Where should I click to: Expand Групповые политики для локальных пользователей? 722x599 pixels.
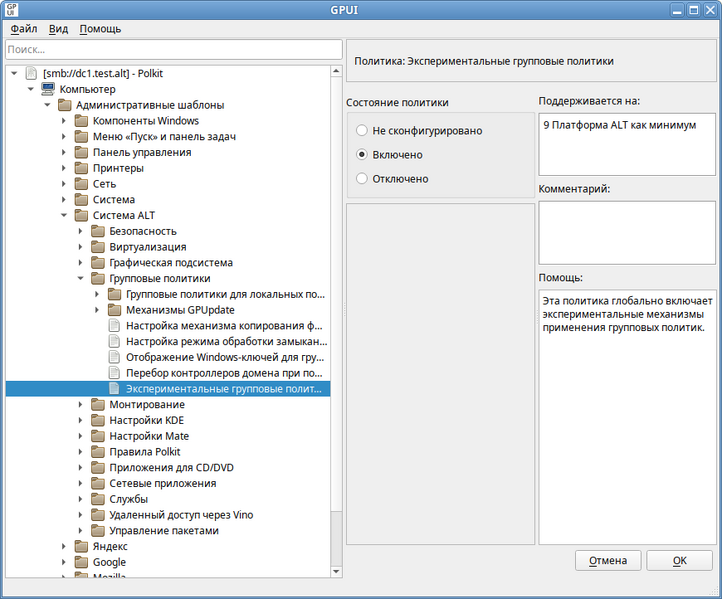click(x=97, y=294)
